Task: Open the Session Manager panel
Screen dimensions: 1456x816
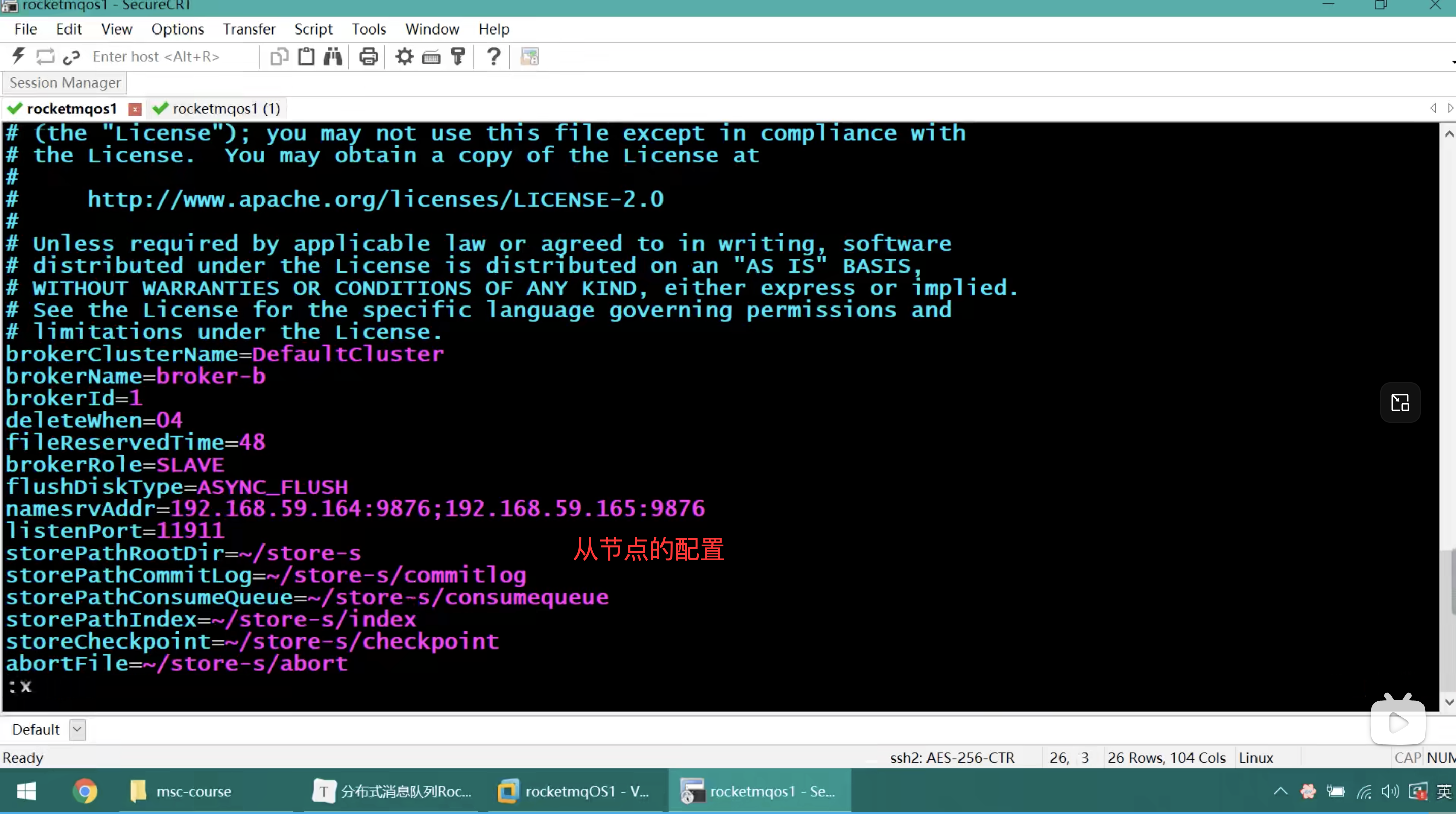Action: (x=65, y=83)
